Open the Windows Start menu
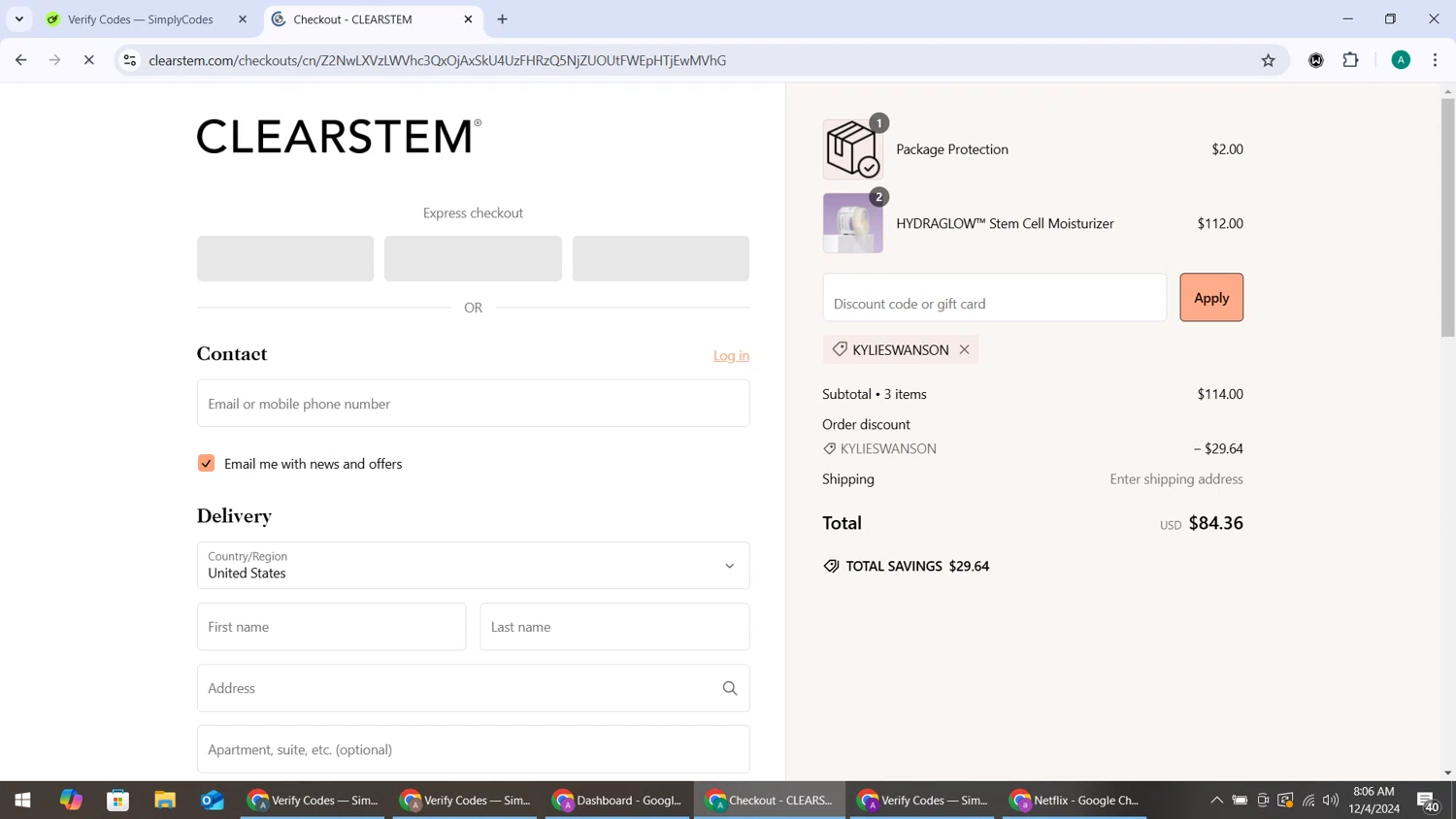This screenshot has height=819, width=1456. 22,801
